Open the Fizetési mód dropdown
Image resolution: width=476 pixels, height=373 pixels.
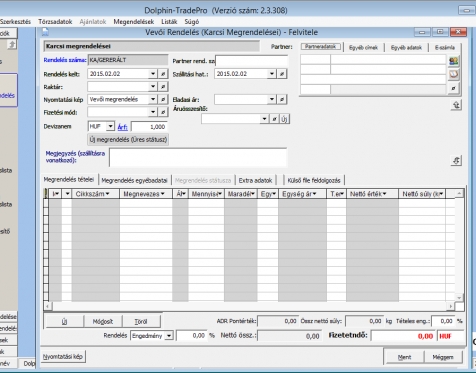pos(153,112)
